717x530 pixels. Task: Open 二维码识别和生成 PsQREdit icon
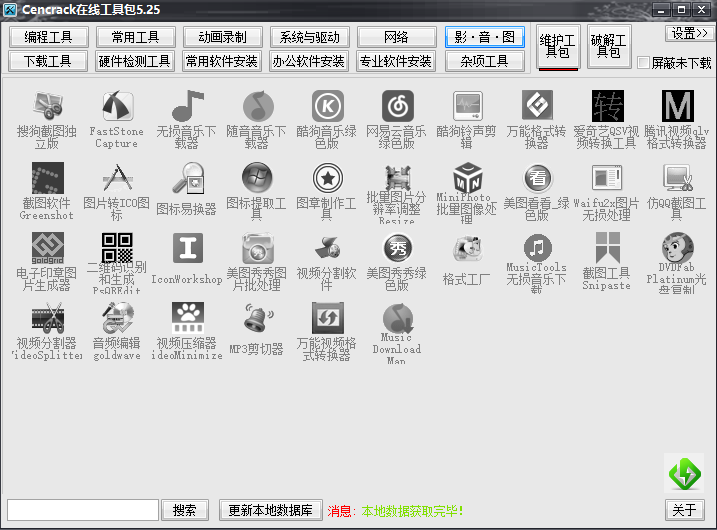[x=117, y=248]
